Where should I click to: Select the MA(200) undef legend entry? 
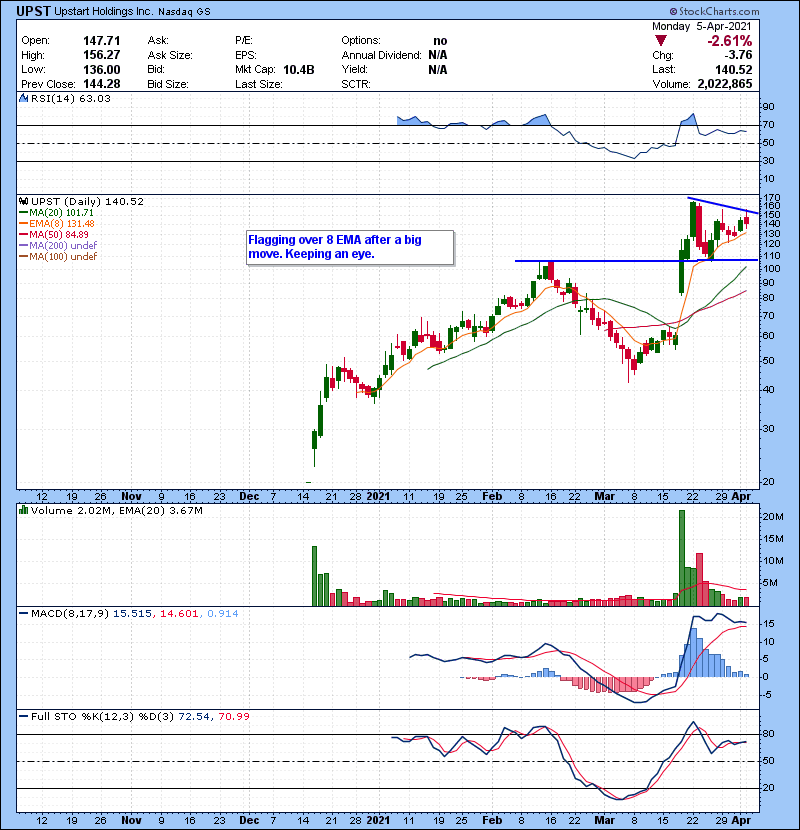click(58, 246)
